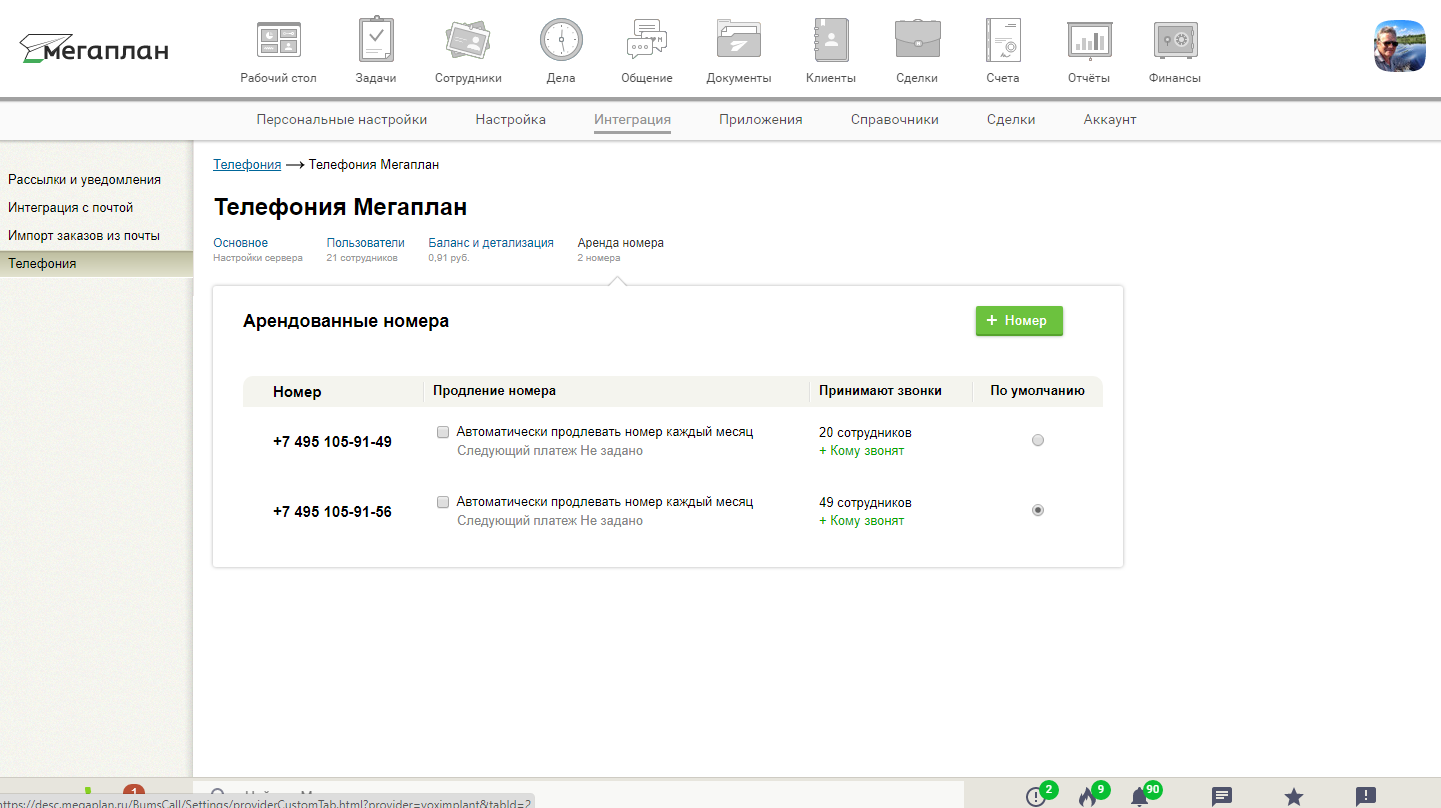This screenshot has height=808, width=1441.
Task: Click the 20 сотрудников text
Action: [865, 433]
